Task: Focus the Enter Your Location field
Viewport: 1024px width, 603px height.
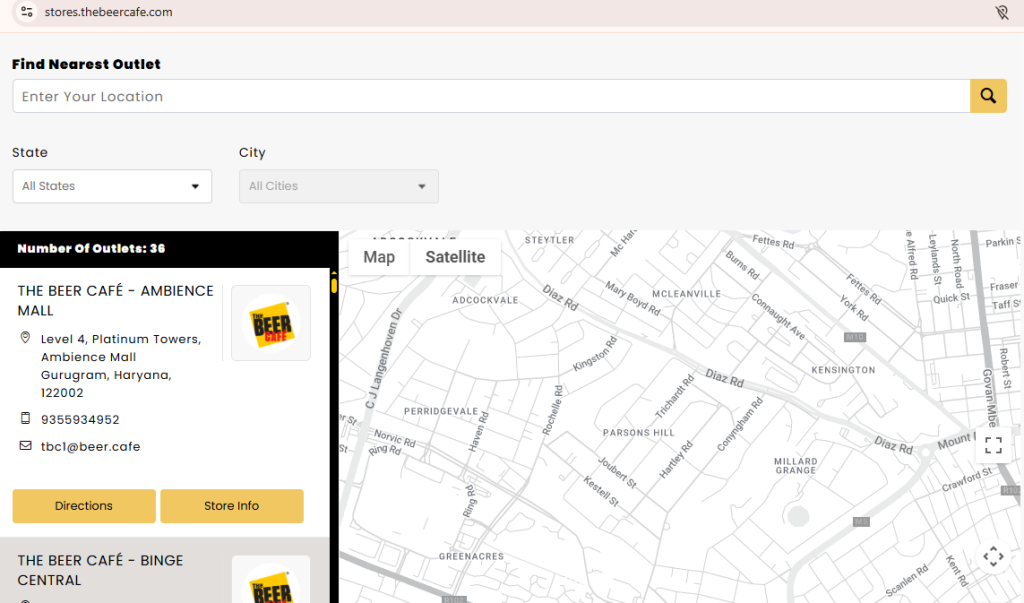Action: (x=491, y=96)
